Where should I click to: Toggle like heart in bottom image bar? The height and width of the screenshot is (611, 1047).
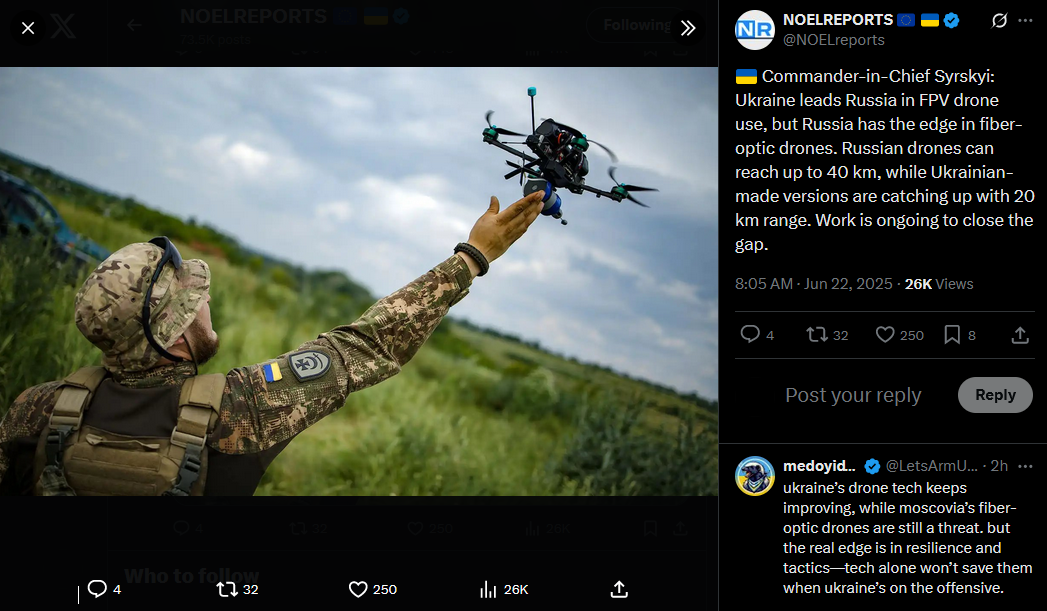(358, 589)
